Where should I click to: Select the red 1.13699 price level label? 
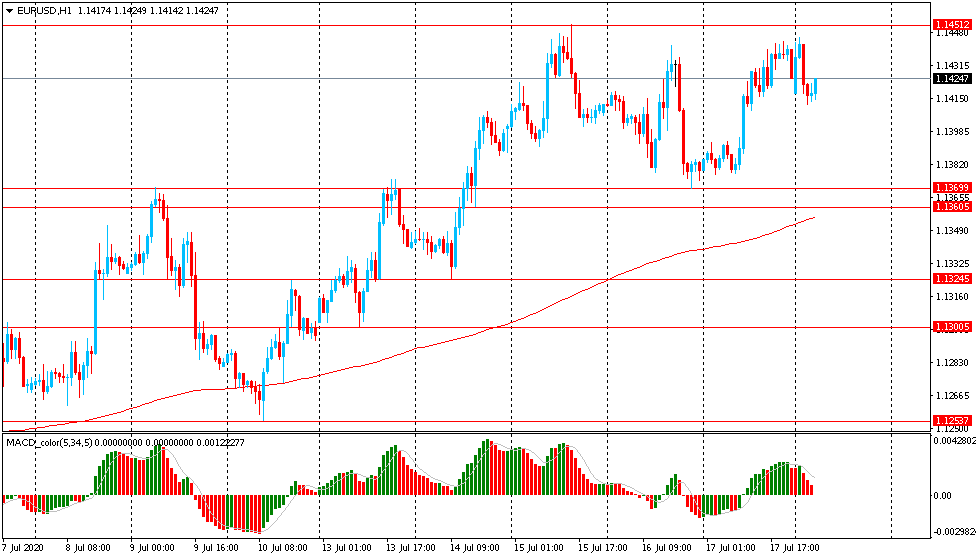952,187
